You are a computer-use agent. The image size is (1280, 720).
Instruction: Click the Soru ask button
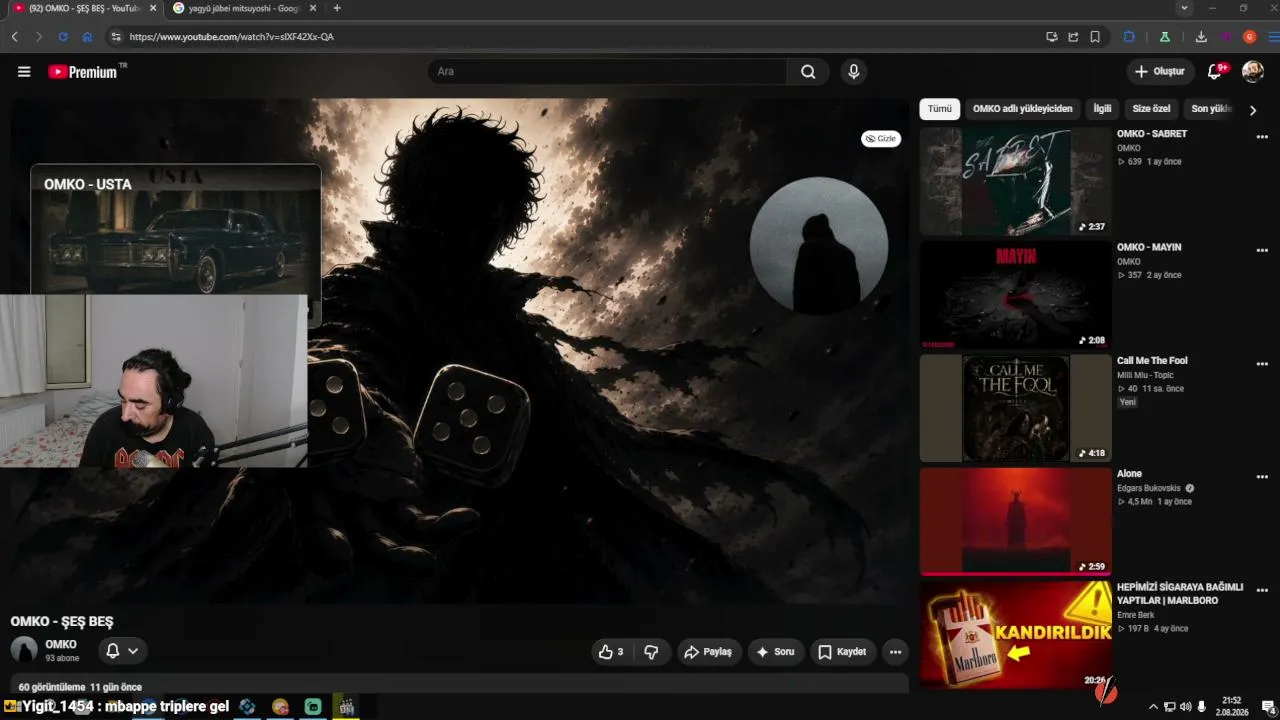(776, 652)
